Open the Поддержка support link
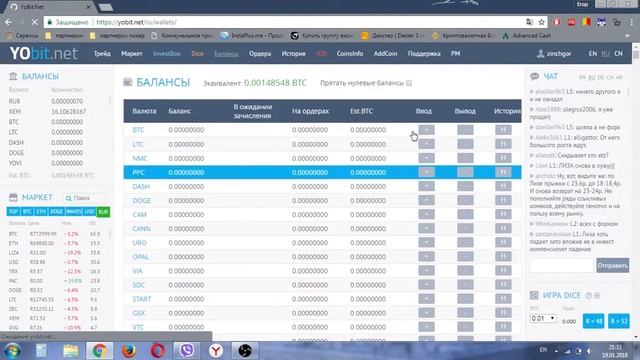 pyautogui.click(x=424, y=53)
